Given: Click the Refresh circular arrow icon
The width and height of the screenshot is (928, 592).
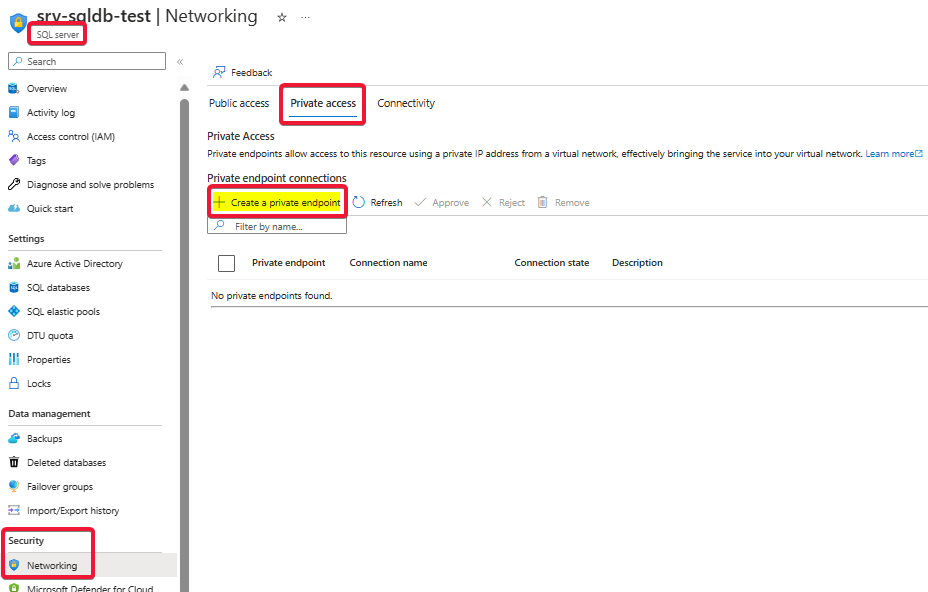Looking at the screenshot, I should click(x=359, y=202).
